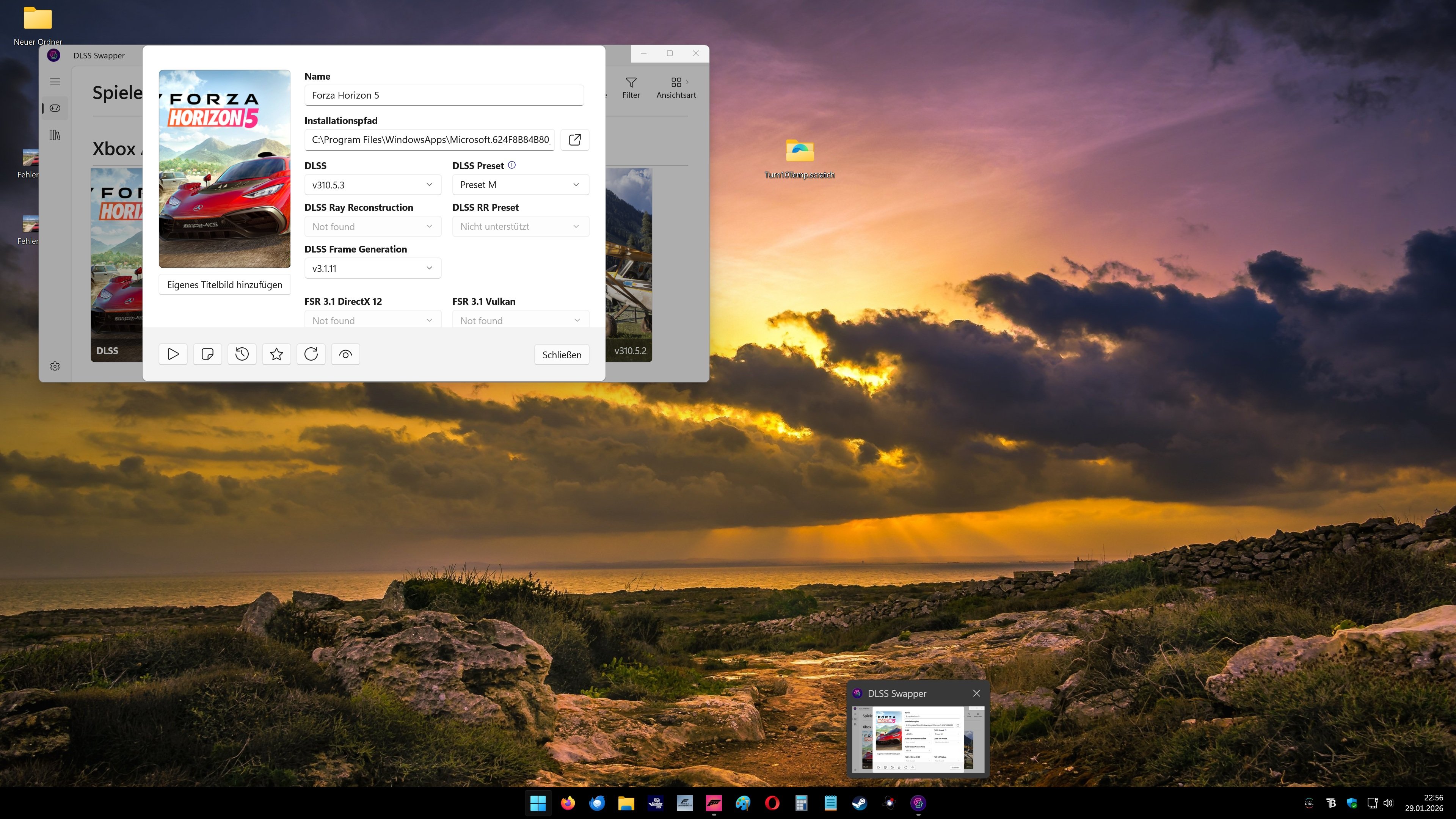The height and width of the screenshot is (819, 1456).
Task: Click the Schließen button
Action: pos(561,355)
